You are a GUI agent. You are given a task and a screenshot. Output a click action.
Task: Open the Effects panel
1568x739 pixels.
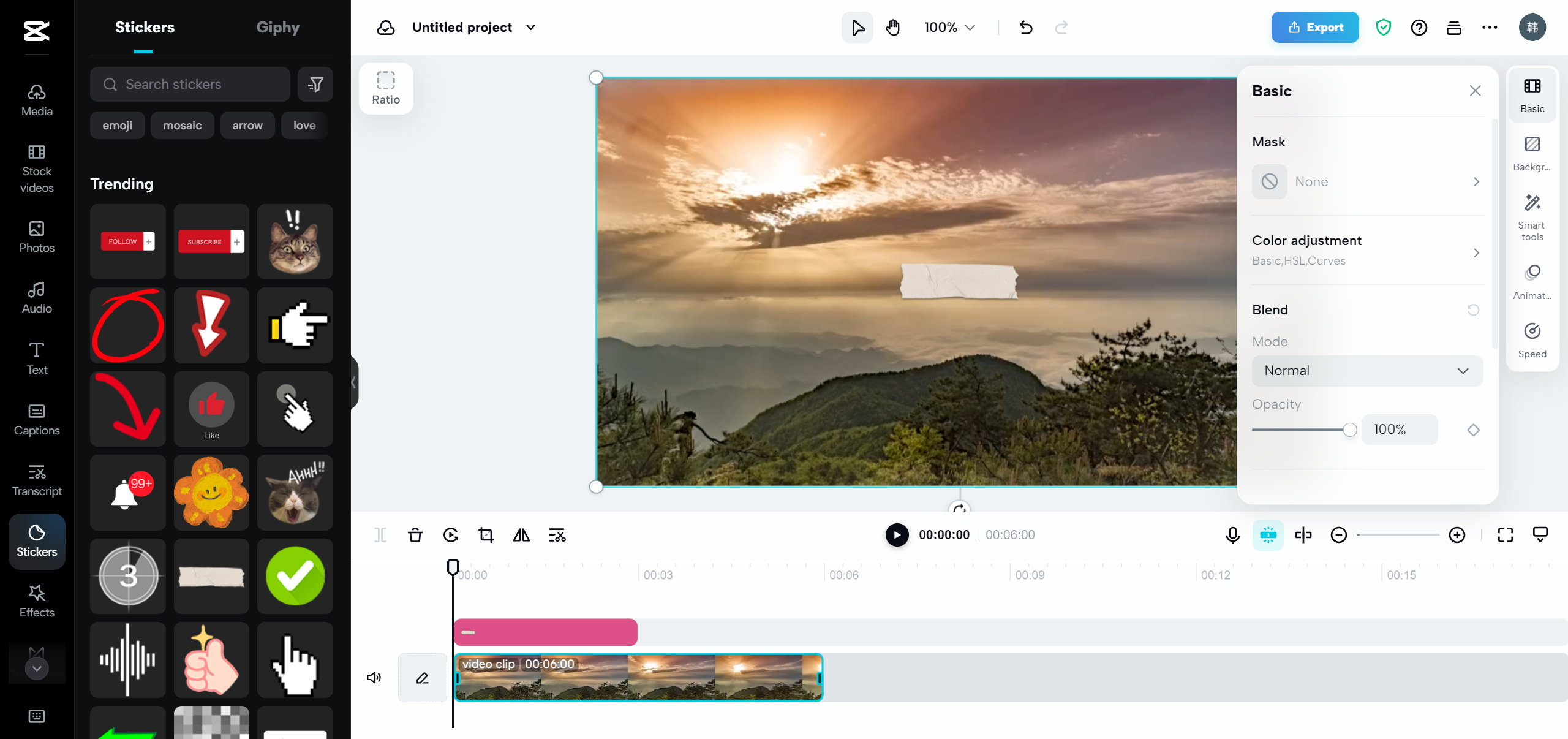(36, 601)
